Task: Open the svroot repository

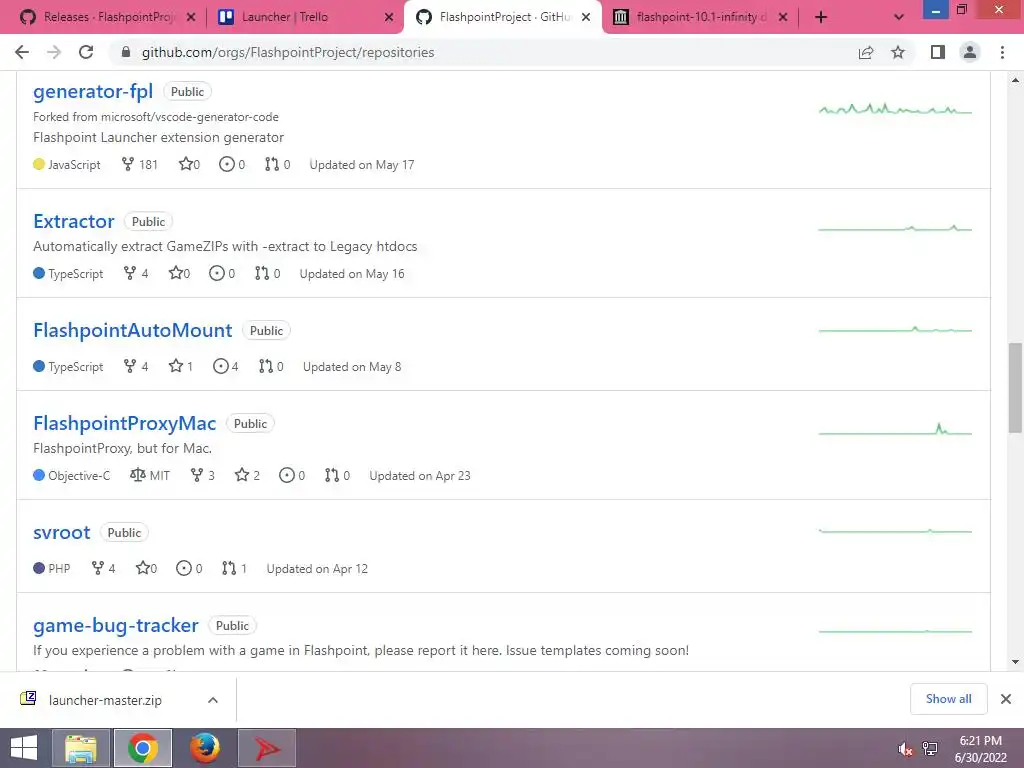Action: click(61, 532)
